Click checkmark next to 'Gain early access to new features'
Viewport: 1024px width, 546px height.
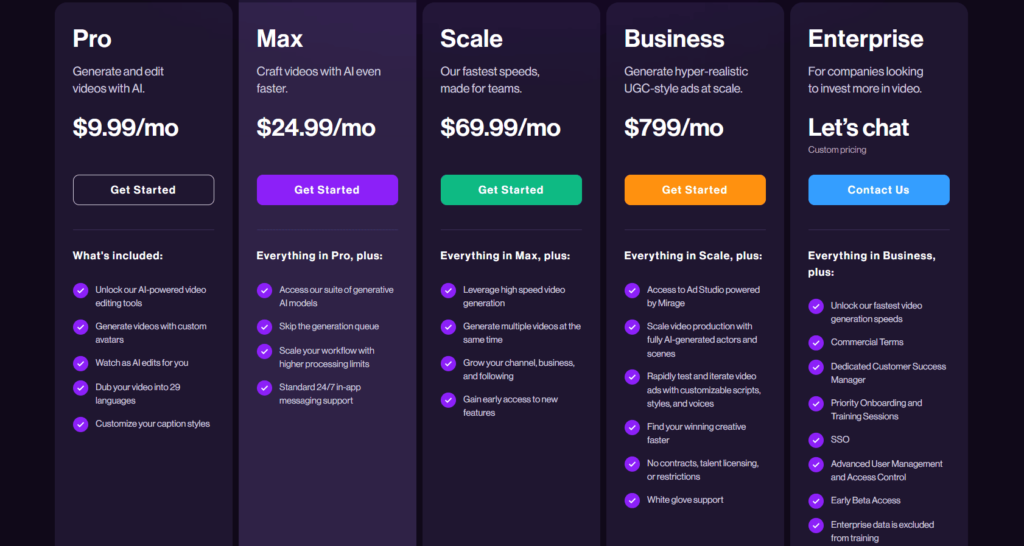tap(448, 400)
